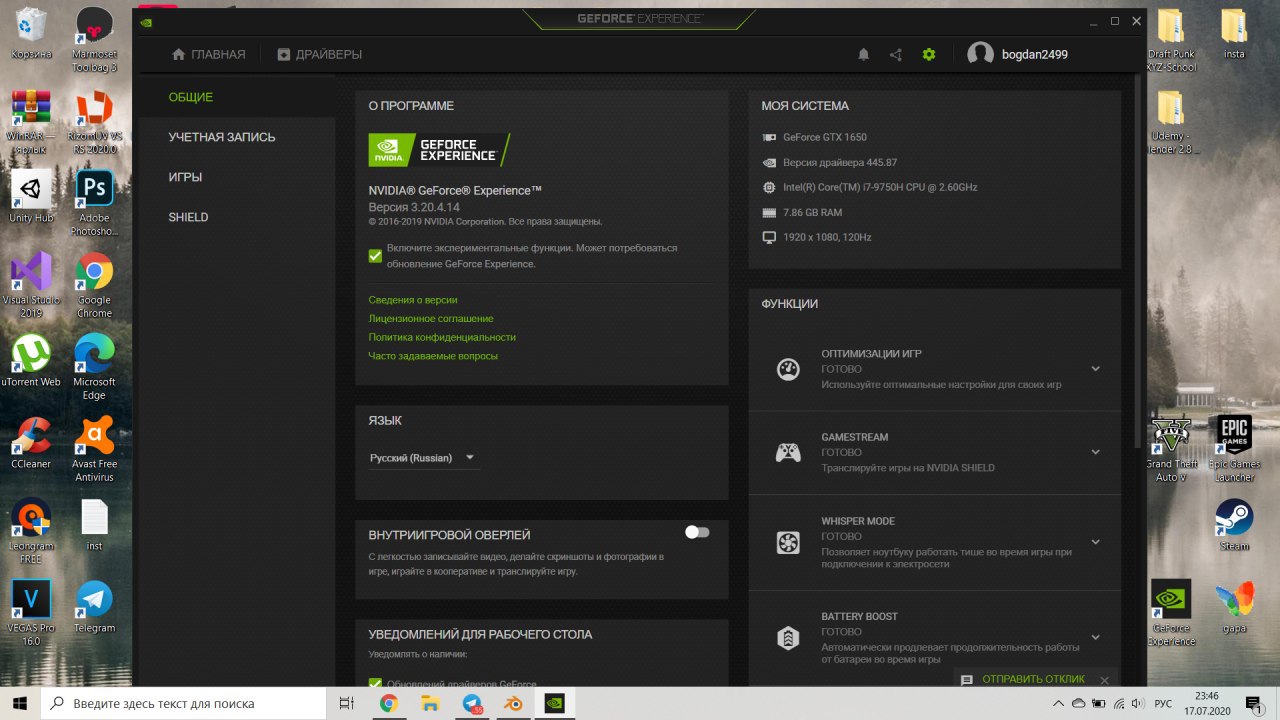Open Epic Games Launcher desktop icon
Image resolution: width=1280 pixels, height=720 pixels.
point(1234,449)
